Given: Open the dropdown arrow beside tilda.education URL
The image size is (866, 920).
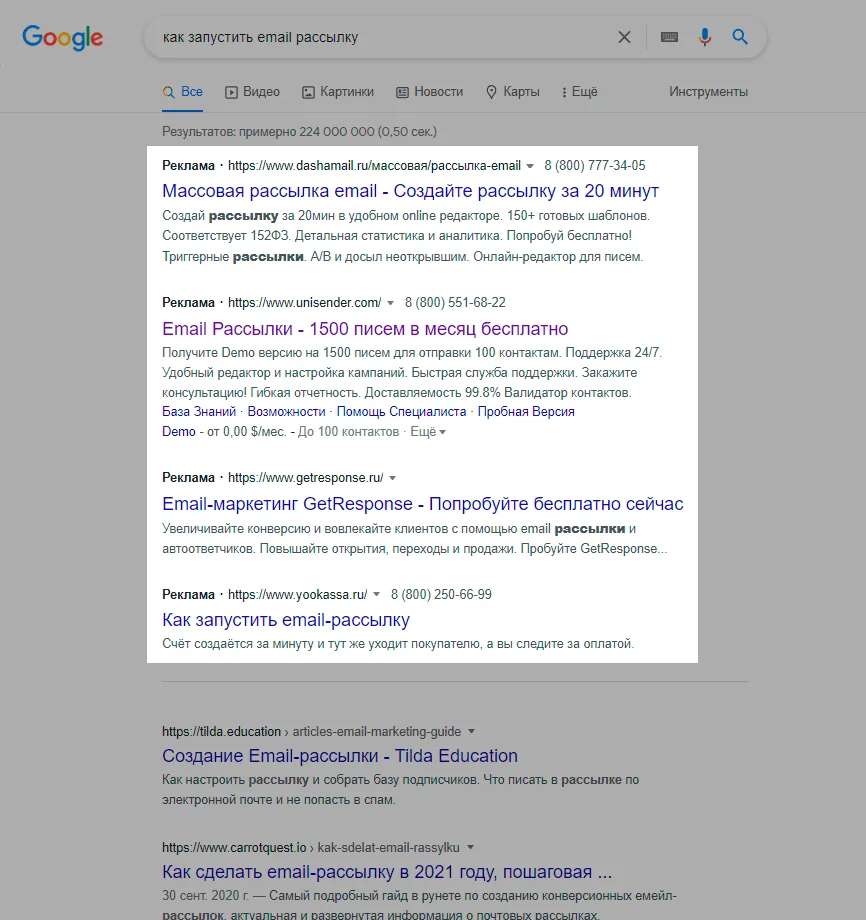Looking at the screenshot, I should pyautogui.click(x=471, y=731).
